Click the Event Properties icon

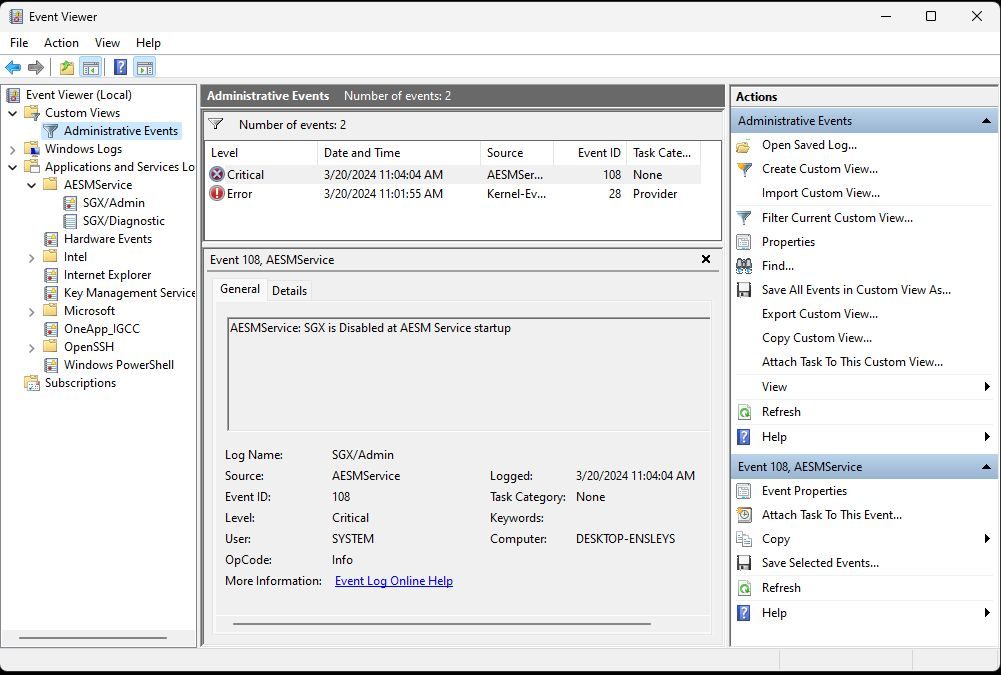pyautogui.click(x=744, y=491)
